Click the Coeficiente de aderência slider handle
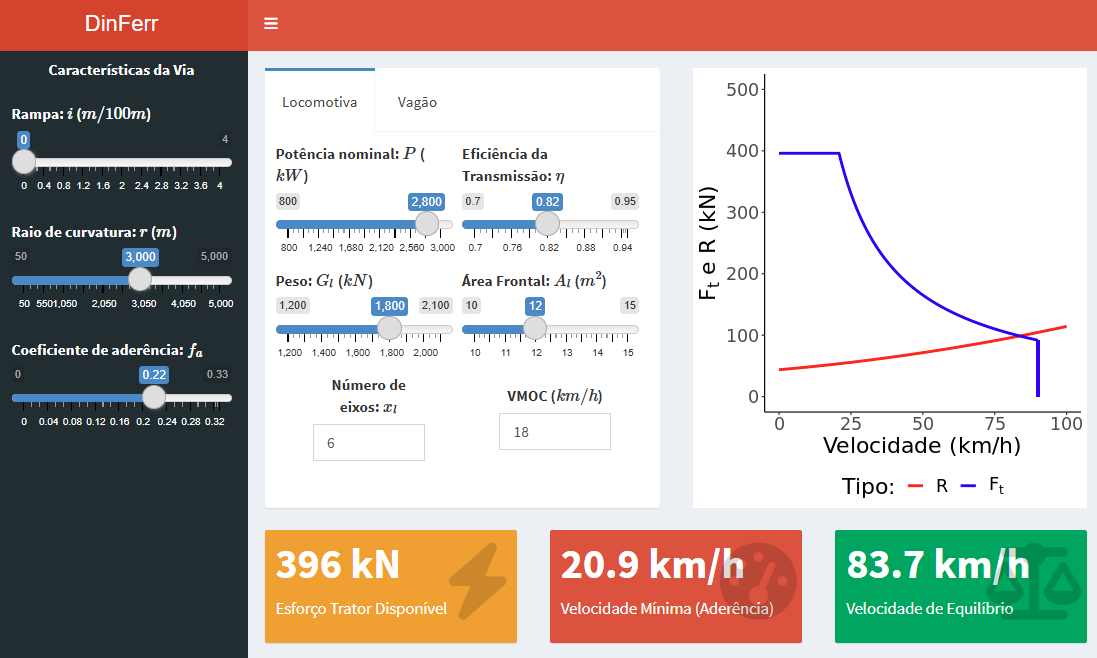Screen dimensions: 1097x658 coord(153,397)
